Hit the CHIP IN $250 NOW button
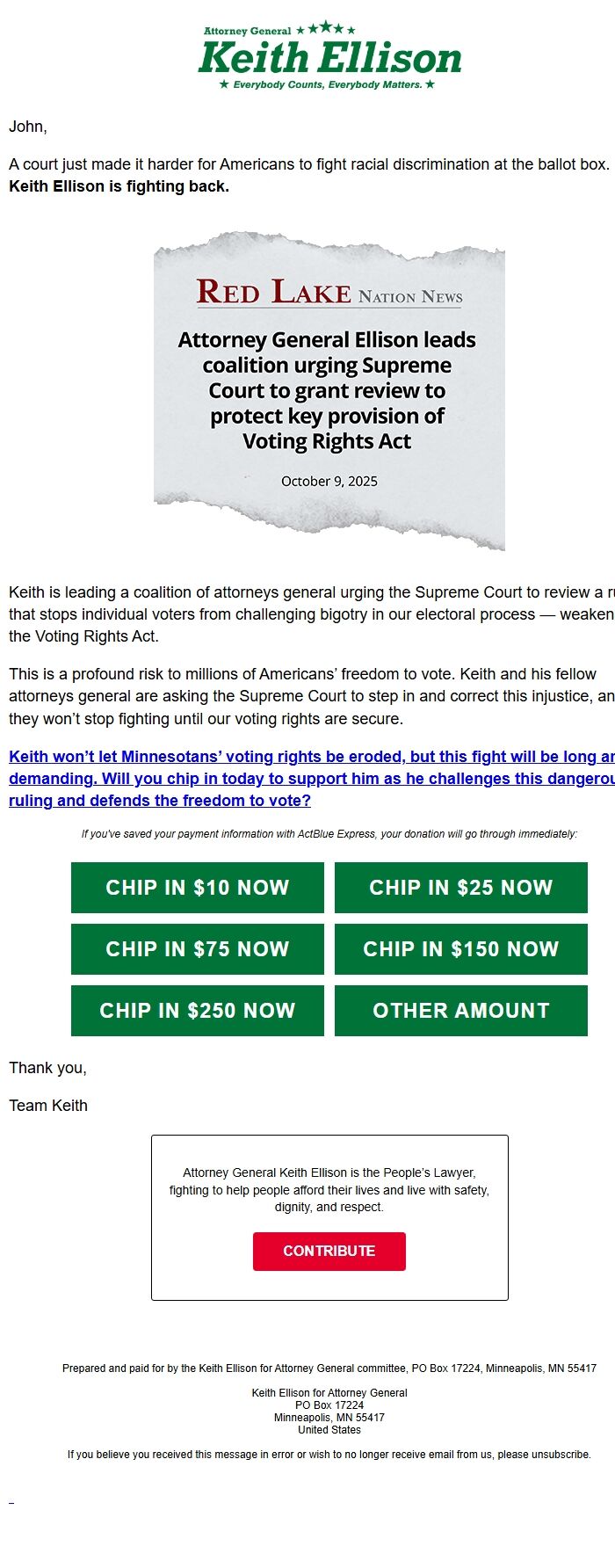 click(198, 1011)
